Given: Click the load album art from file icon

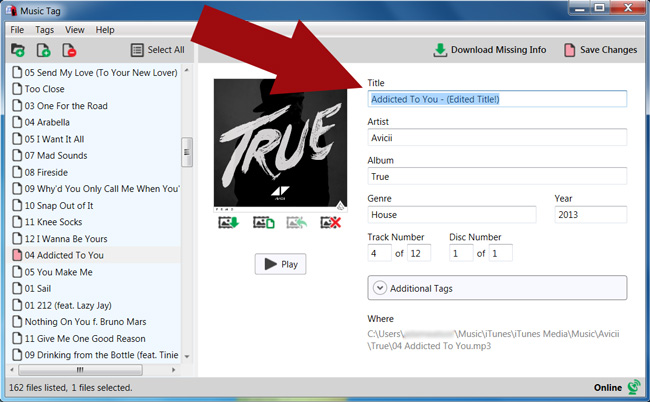Looking at the screenshot, I should coord(264,223).
